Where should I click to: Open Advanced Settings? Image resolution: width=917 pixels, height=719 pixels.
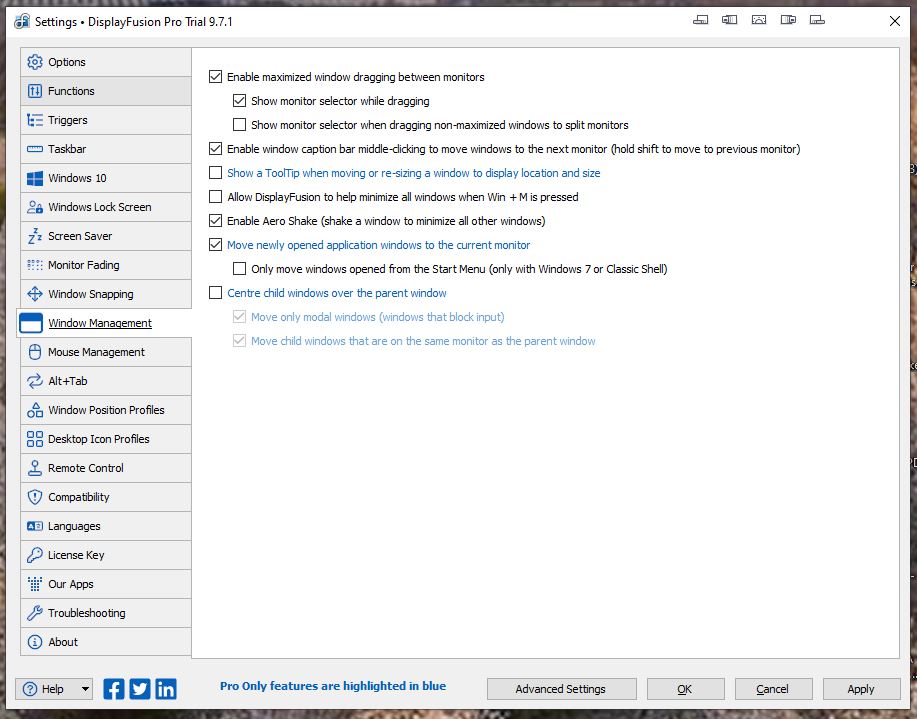pos(560,689)
